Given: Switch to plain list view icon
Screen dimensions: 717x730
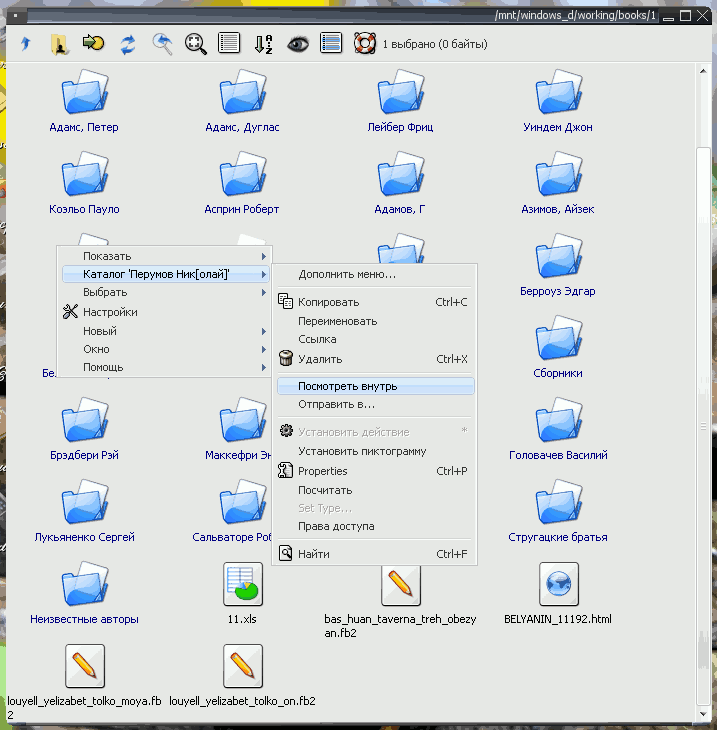Looking at the screenshot, I should pos(229,43).
